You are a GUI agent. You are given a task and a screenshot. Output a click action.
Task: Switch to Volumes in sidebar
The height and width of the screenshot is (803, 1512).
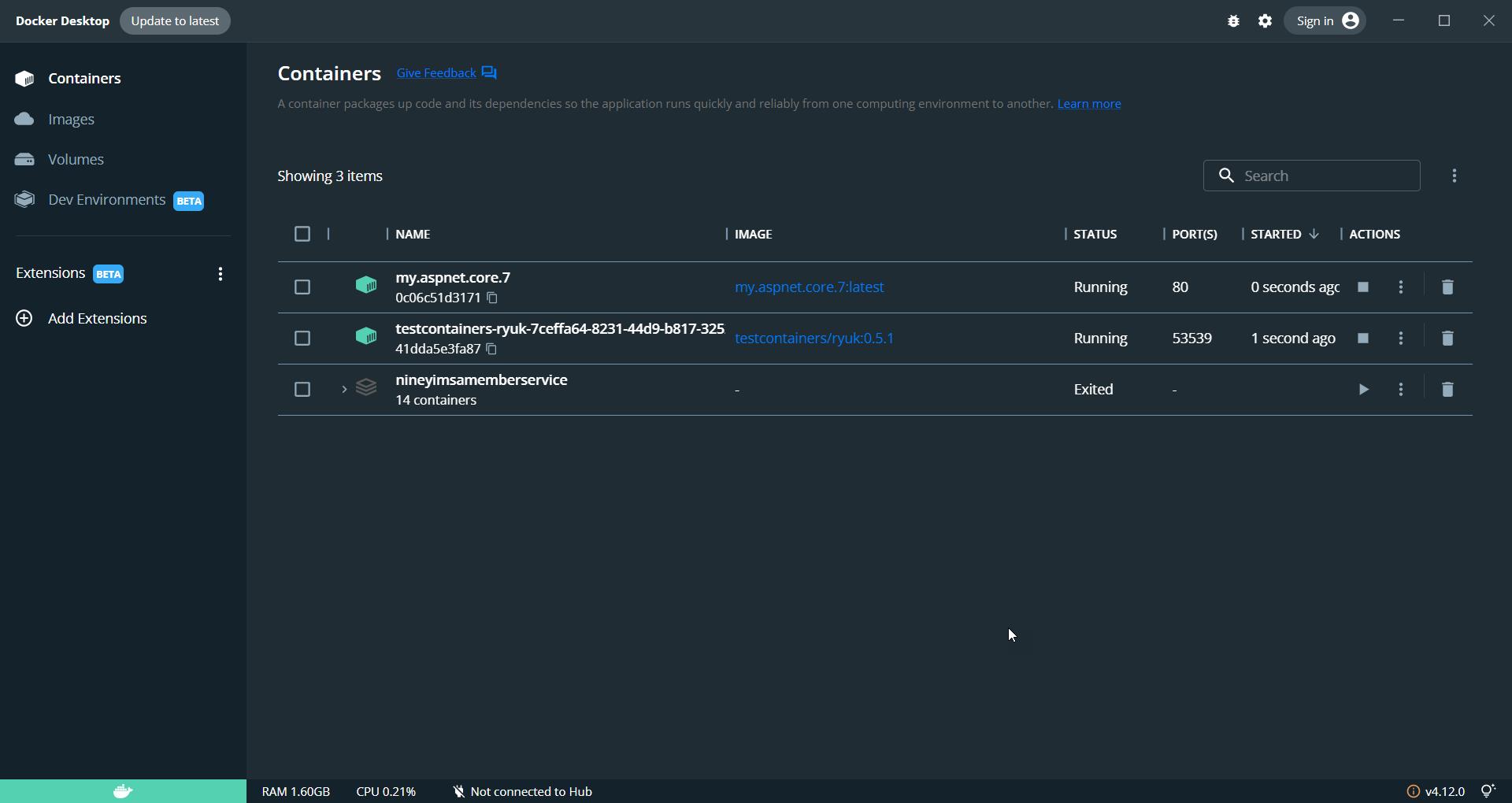[x=76, y=160]
